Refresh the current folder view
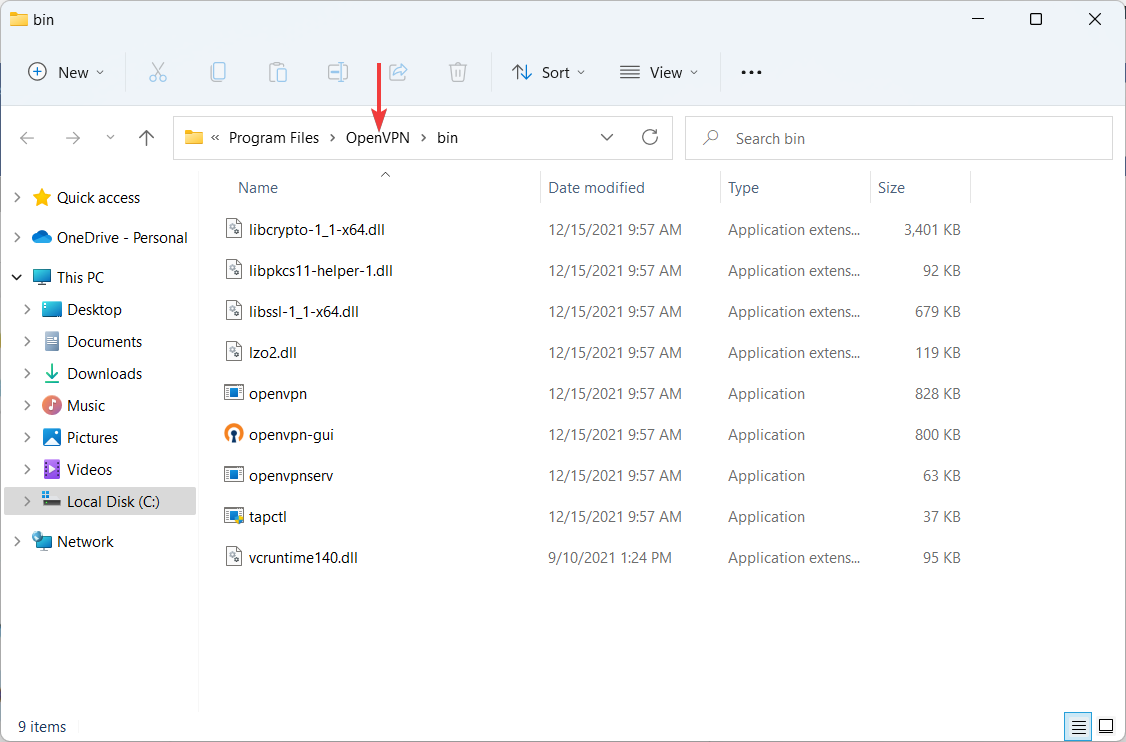The width and height of the screenshot is (1126, 742). pos(650,138)
